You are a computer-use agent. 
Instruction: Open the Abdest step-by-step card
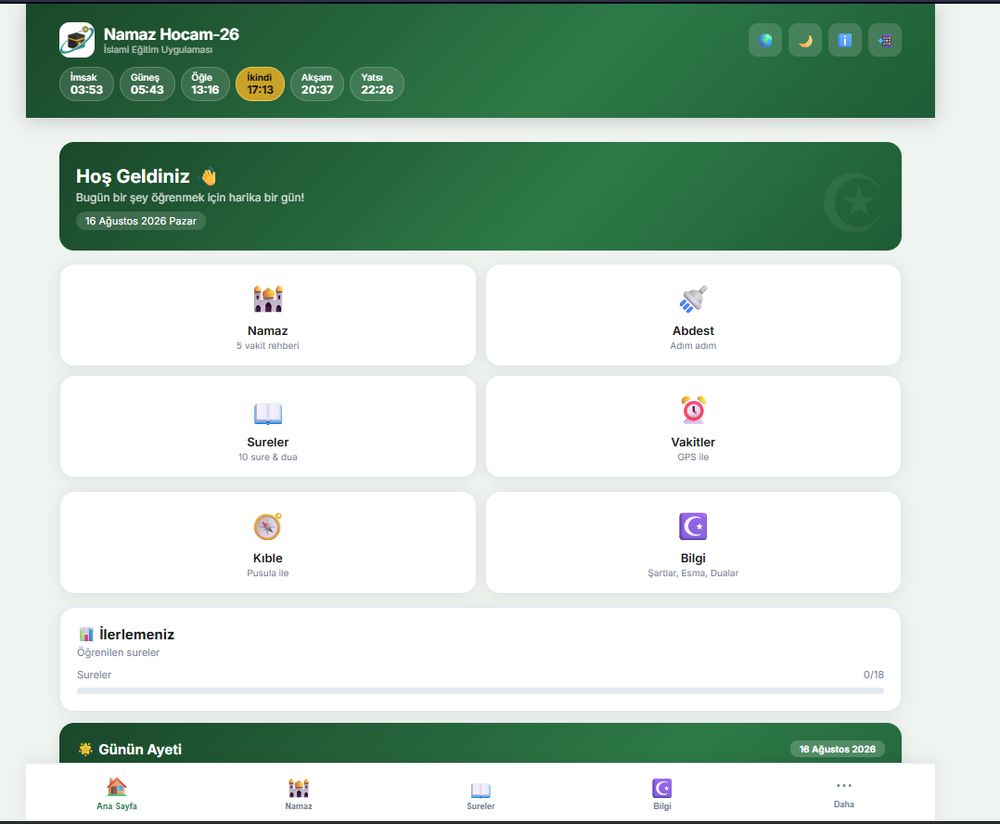point(693,315)
